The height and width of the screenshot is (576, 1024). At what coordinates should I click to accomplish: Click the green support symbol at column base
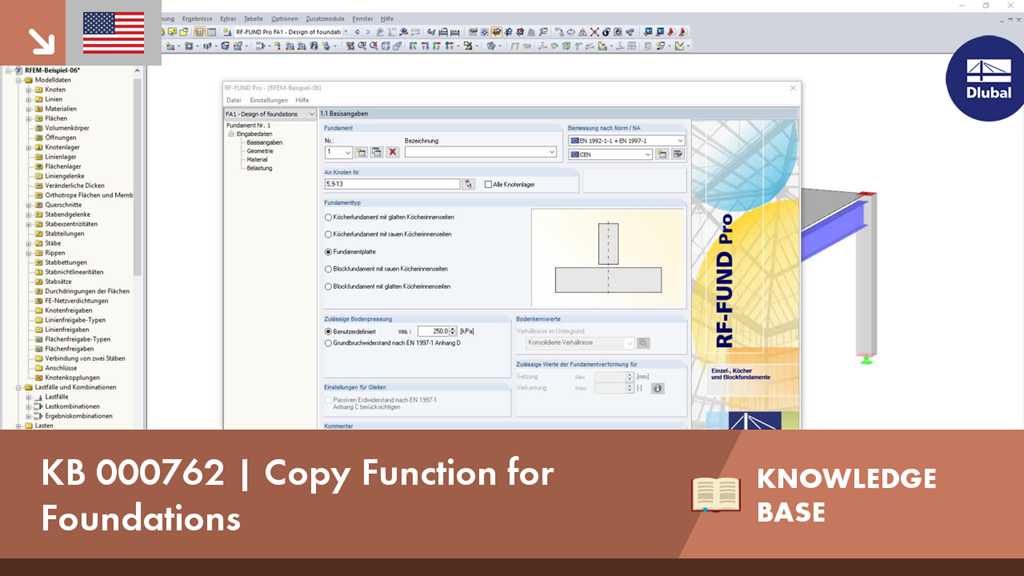867,360
